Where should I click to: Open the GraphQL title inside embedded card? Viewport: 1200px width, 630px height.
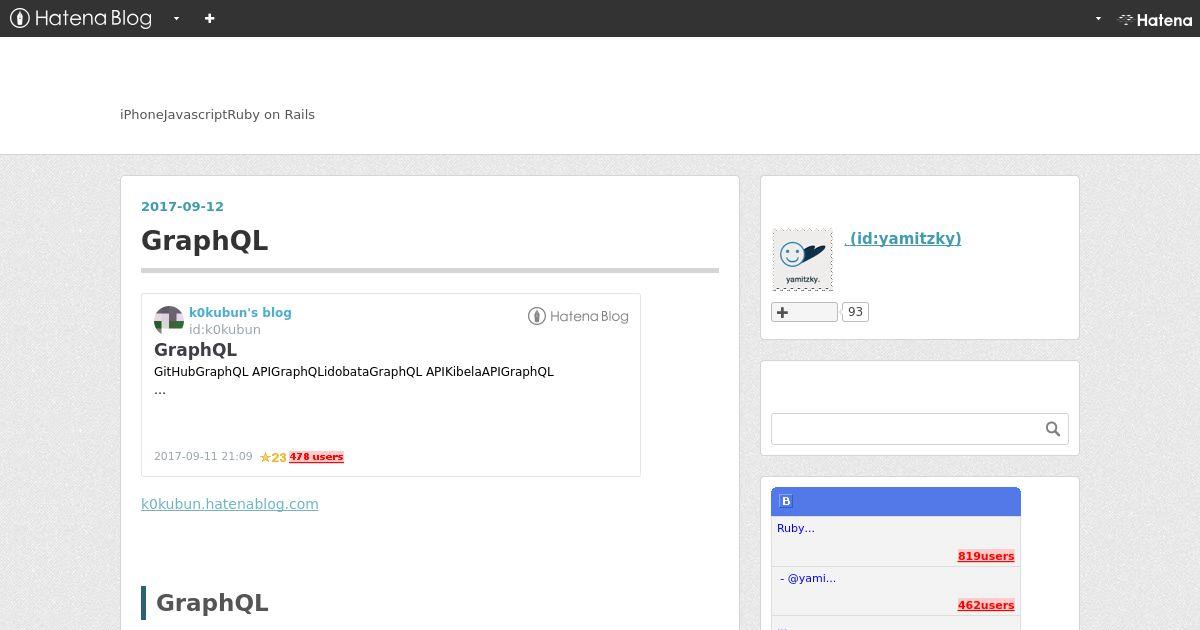[195, 349]
